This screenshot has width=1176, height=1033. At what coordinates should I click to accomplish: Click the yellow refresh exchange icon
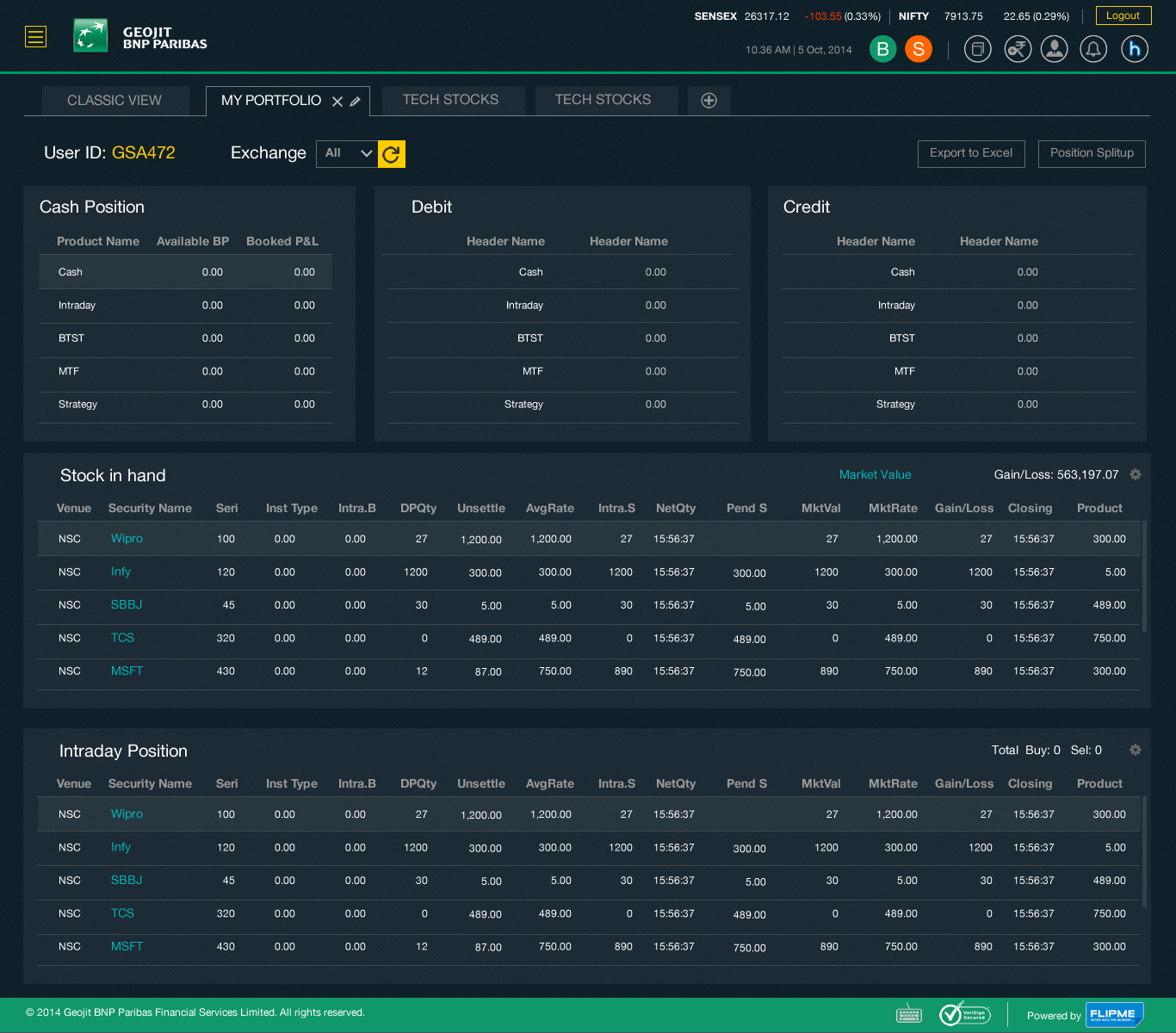[392, 154]
